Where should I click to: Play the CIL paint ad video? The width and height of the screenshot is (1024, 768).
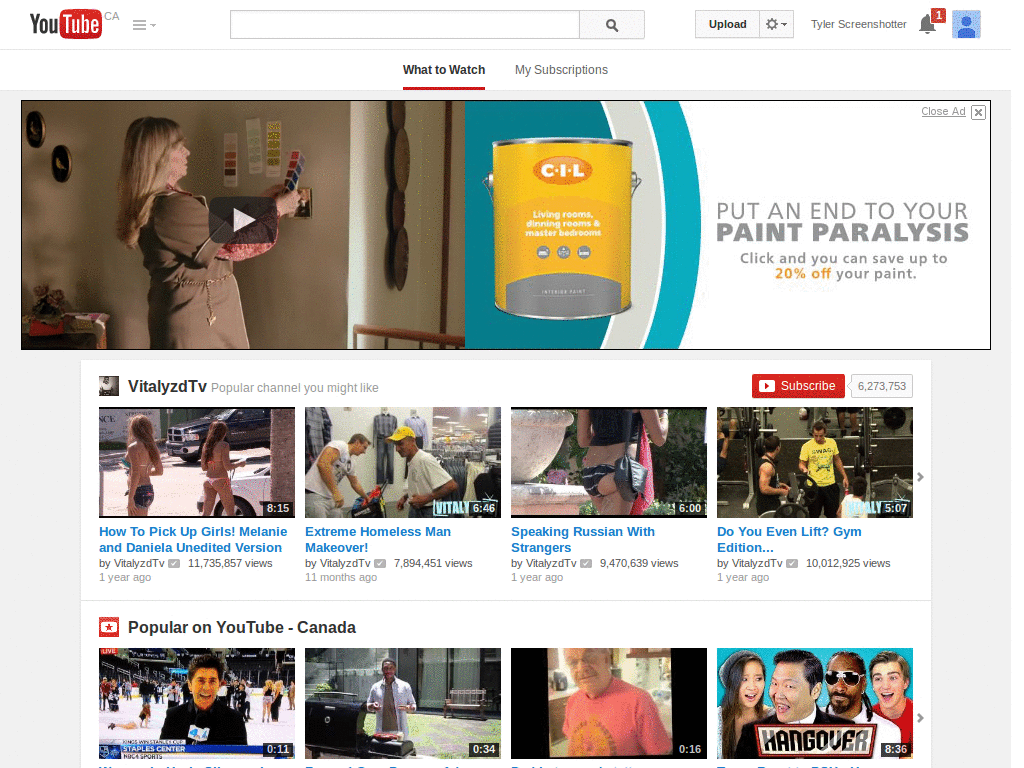(x=243, y=220)
